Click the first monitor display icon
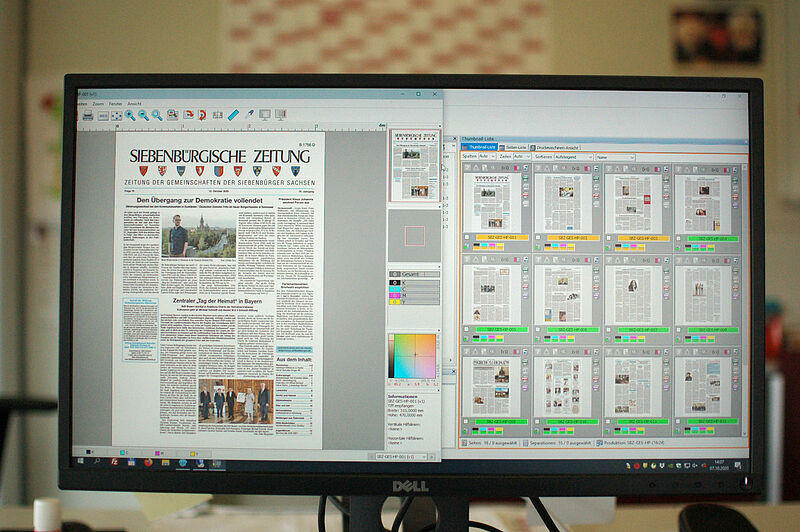Screen dimensions: 800x532 coord(265,115)
